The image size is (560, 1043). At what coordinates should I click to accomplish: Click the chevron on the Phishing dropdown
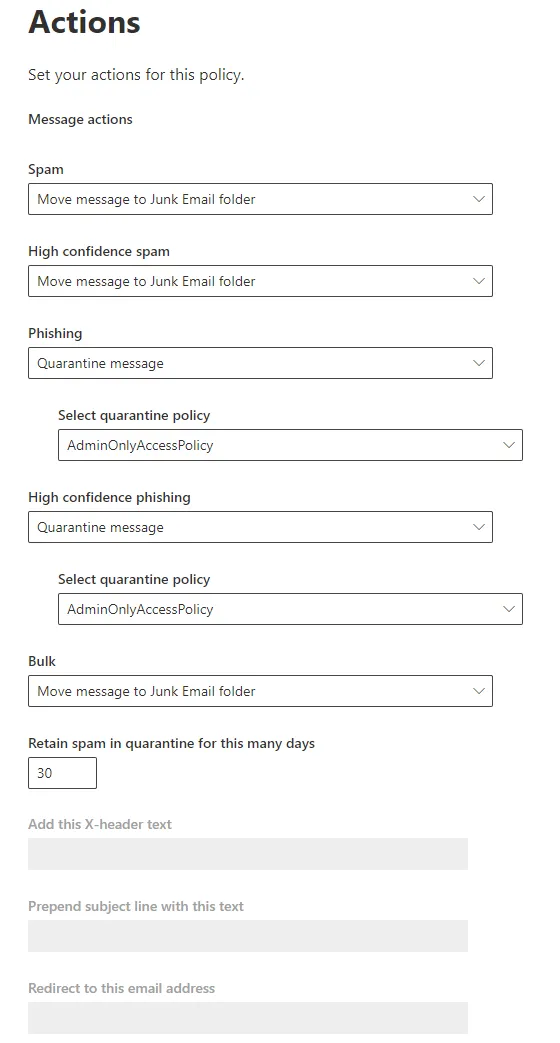point(478,363)
